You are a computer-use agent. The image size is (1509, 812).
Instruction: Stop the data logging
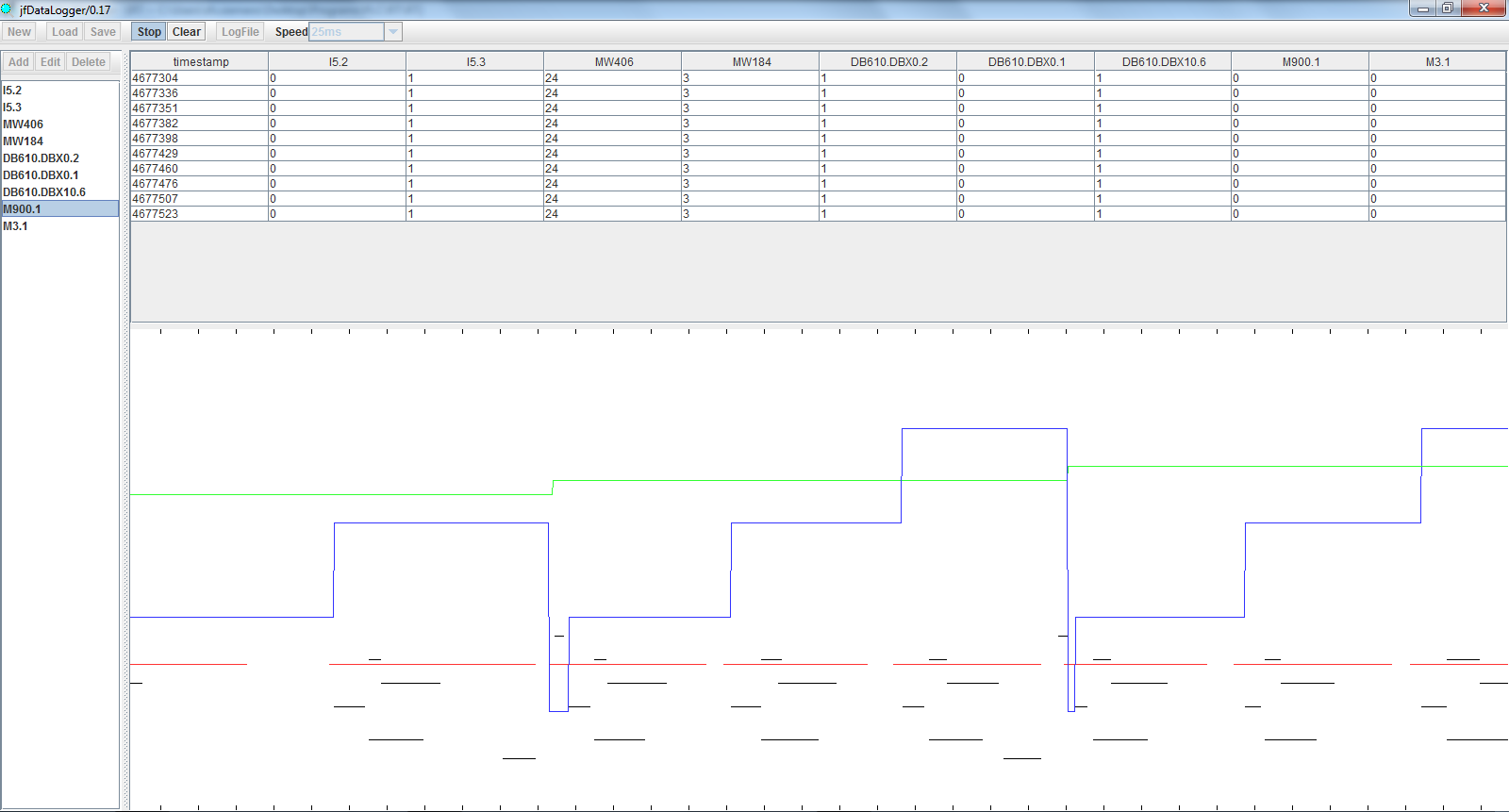(149, 32)
